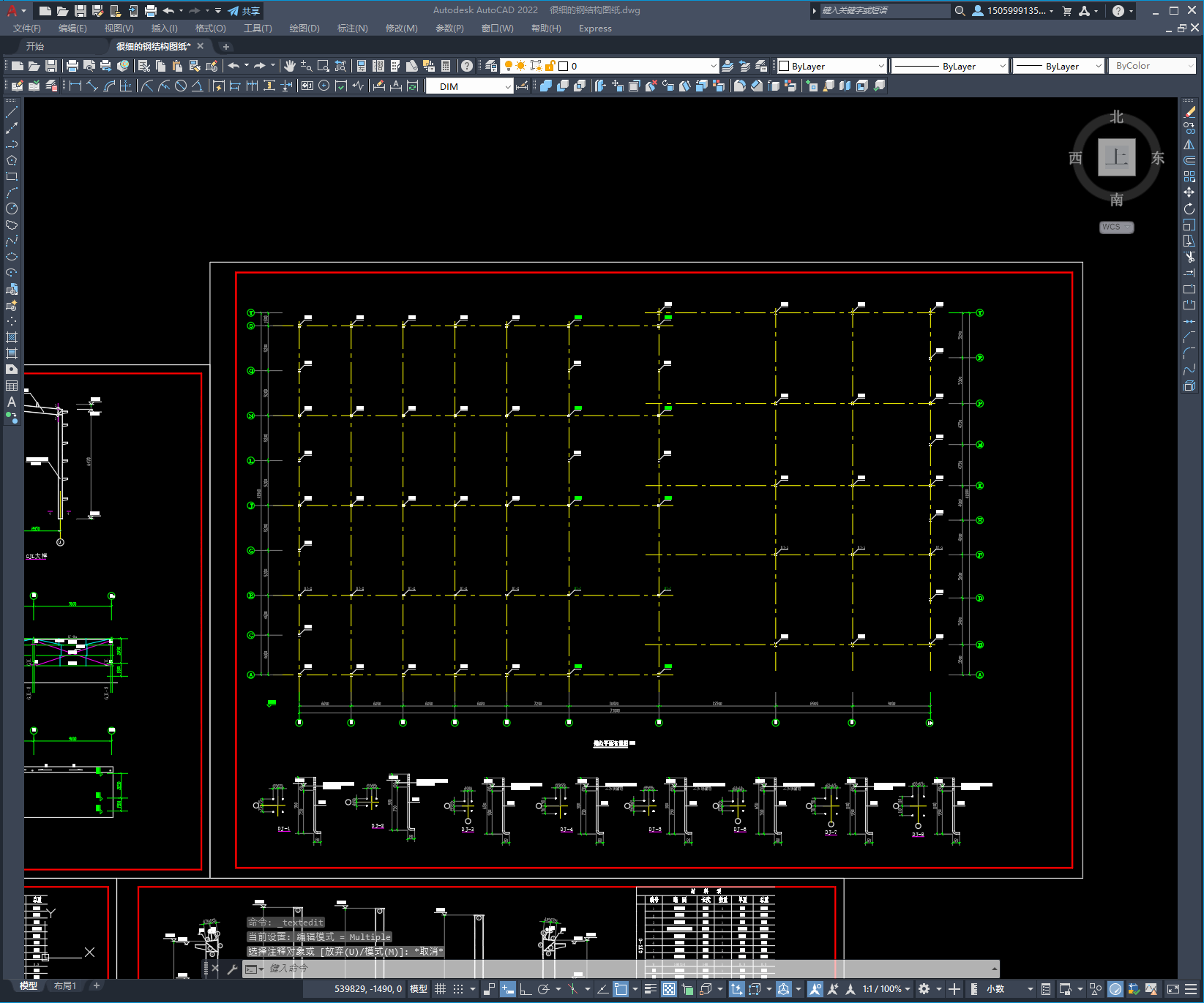Image resolution: width=1204 pixels, height=1003 pixels.
Task: Click the WCS coordinate system button
Action: [x=1116, y=227]
